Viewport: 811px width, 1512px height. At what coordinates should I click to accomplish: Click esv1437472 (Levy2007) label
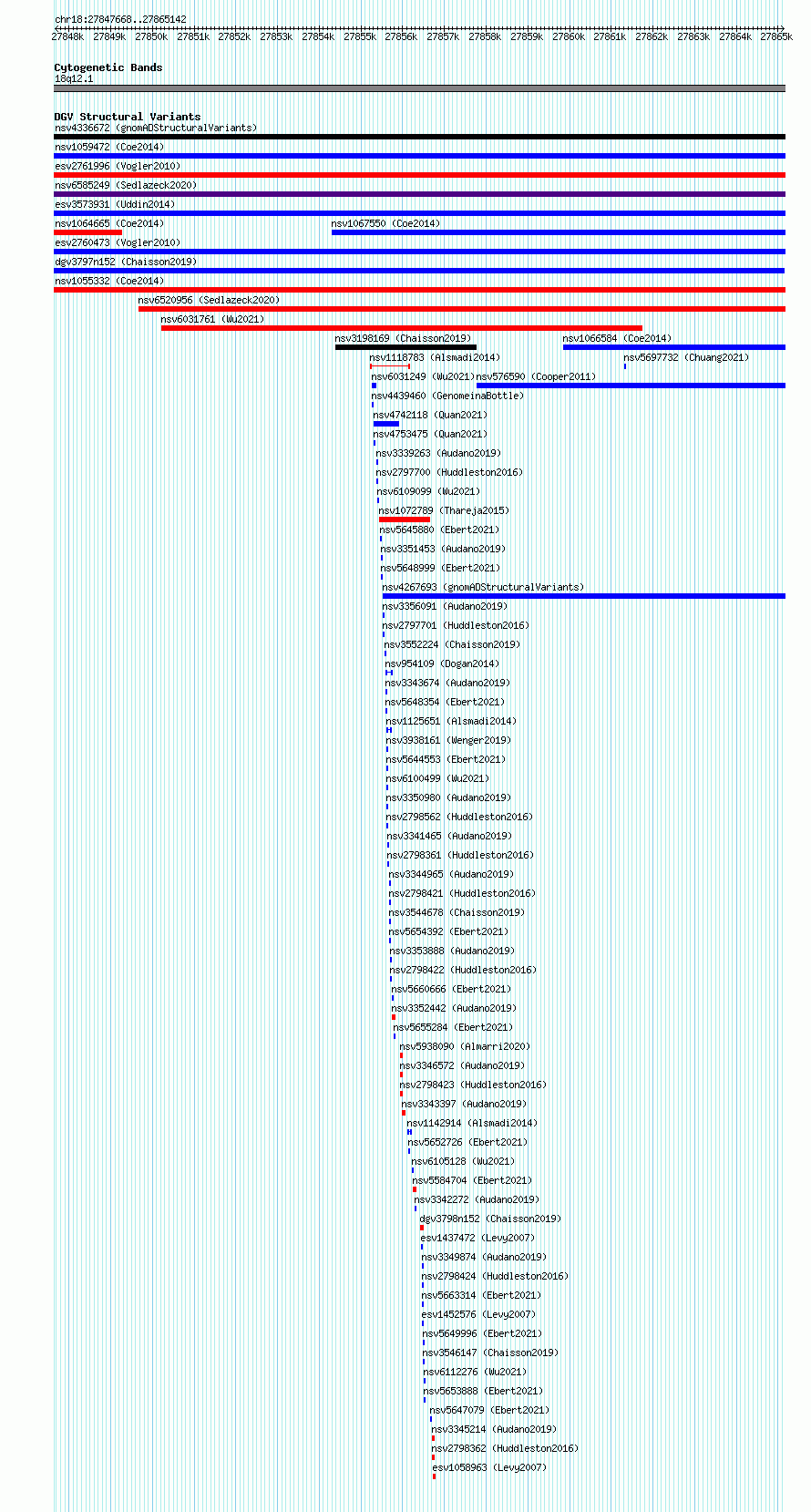tap(477, 1238)
